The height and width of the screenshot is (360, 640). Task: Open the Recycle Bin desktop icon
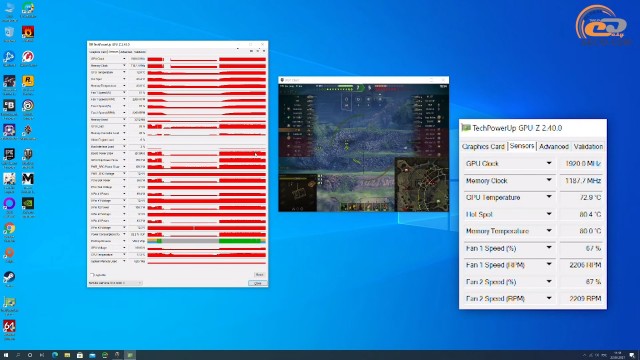[x=9, y=33]
